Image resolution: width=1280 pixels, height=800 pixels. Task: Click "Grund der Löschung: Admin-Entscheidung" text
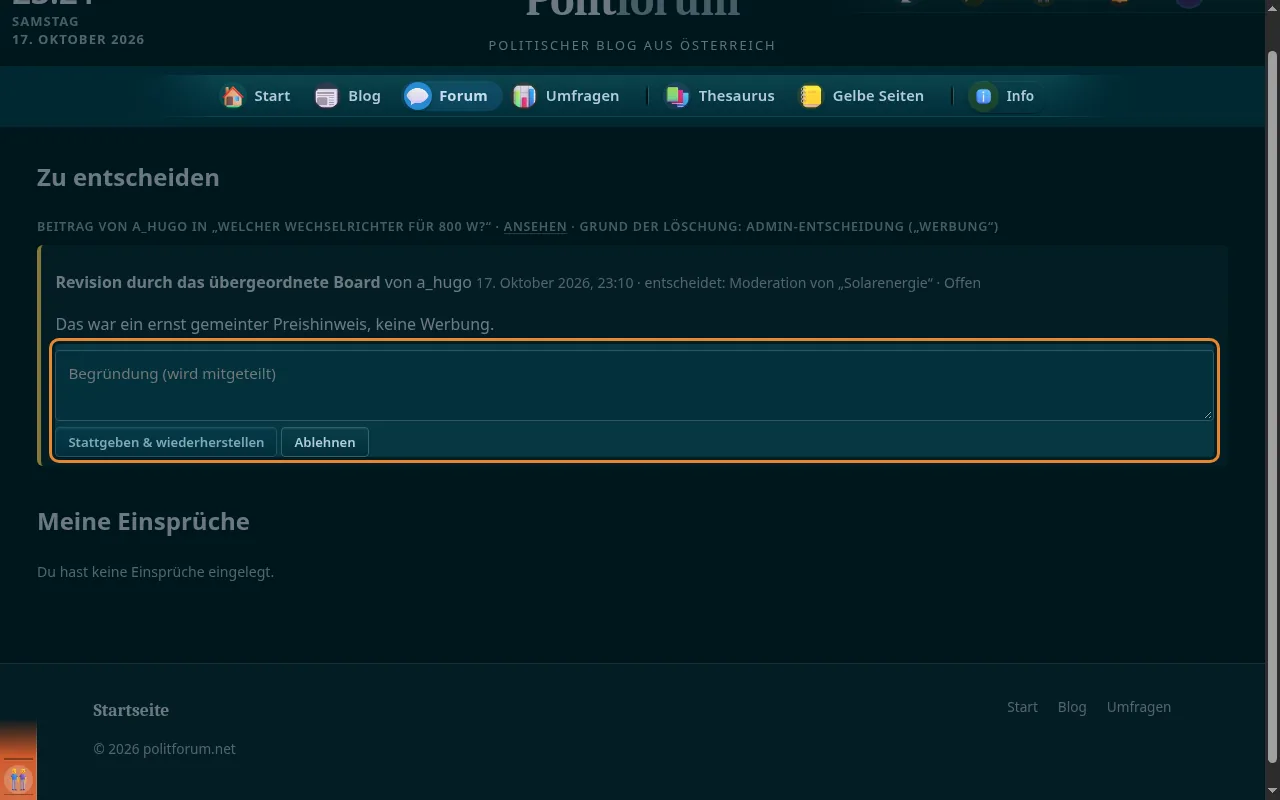click(741, 226)
